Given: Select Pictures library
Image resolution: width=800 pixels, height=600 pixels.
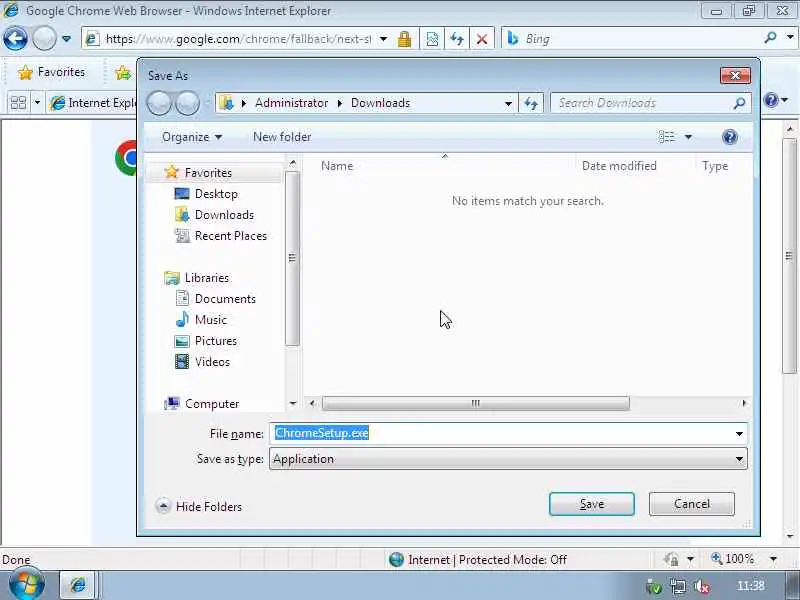Looking at the screenshot, I should [x=216, y=341].
